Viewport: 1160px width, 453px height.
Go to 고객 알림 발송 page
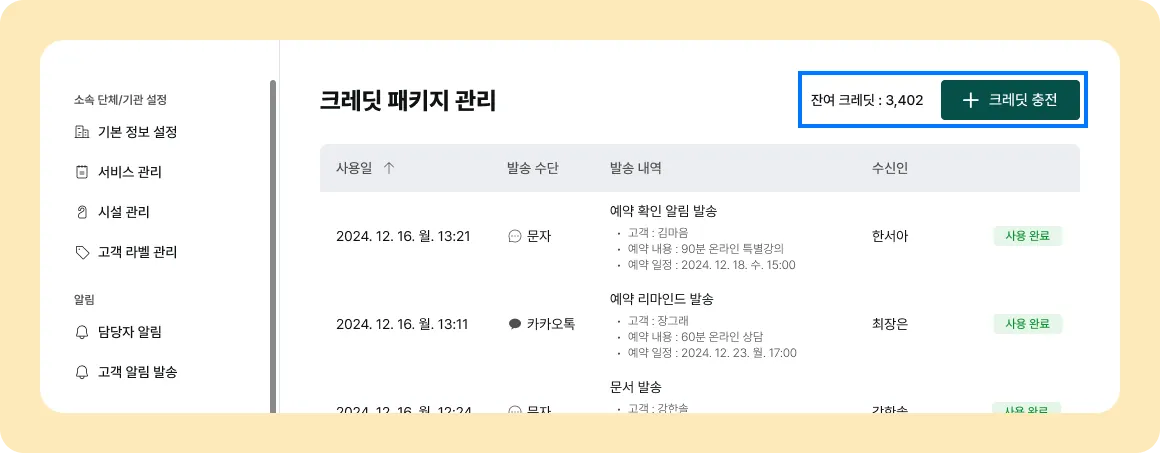[126, 372]
